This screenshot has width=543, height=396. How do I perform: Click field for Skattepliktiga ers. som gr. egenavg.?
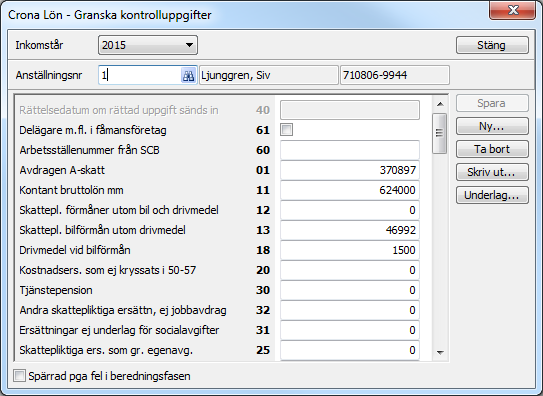tap(350, 350)
